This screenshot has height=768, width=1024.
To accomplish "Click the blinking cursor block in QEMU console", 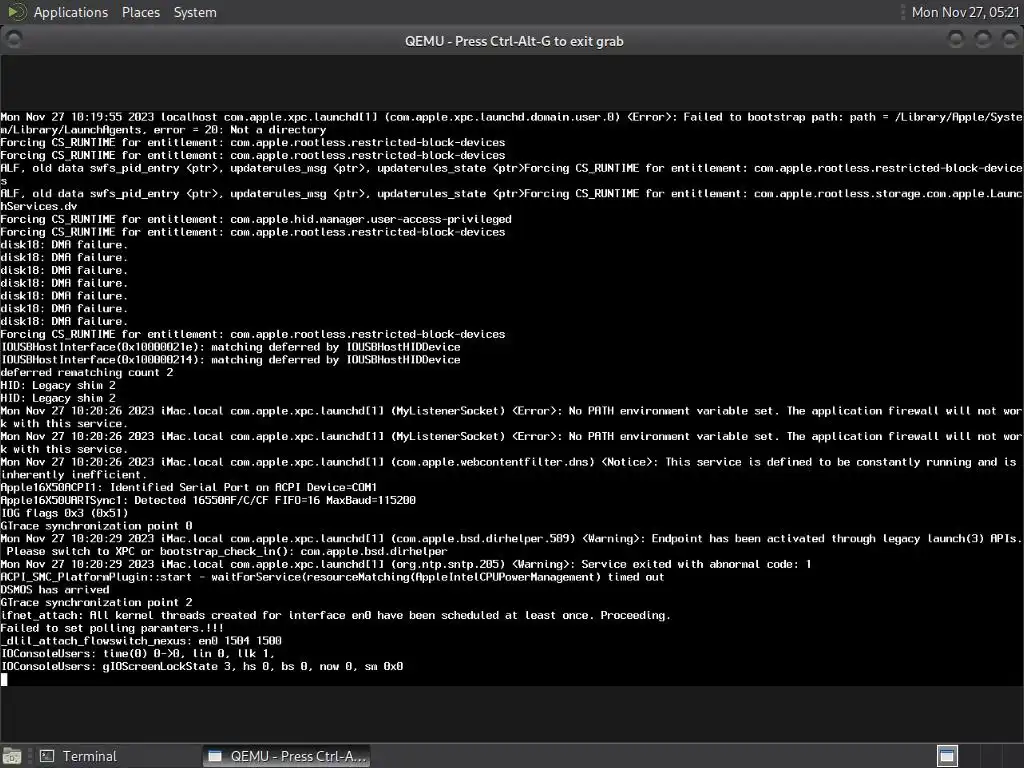I will point(4,679).
